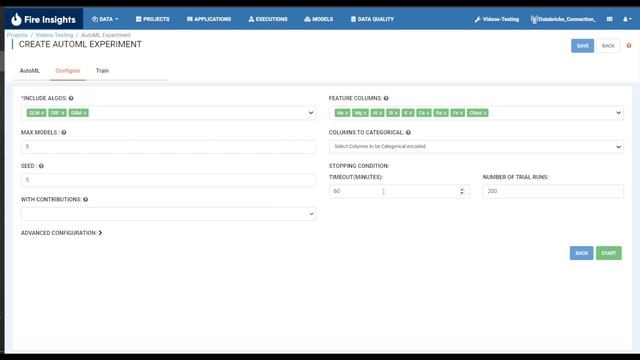Remove the GBM algorithm tag
Viewport: 640px width, 360px height.
(x=84, y=113)
